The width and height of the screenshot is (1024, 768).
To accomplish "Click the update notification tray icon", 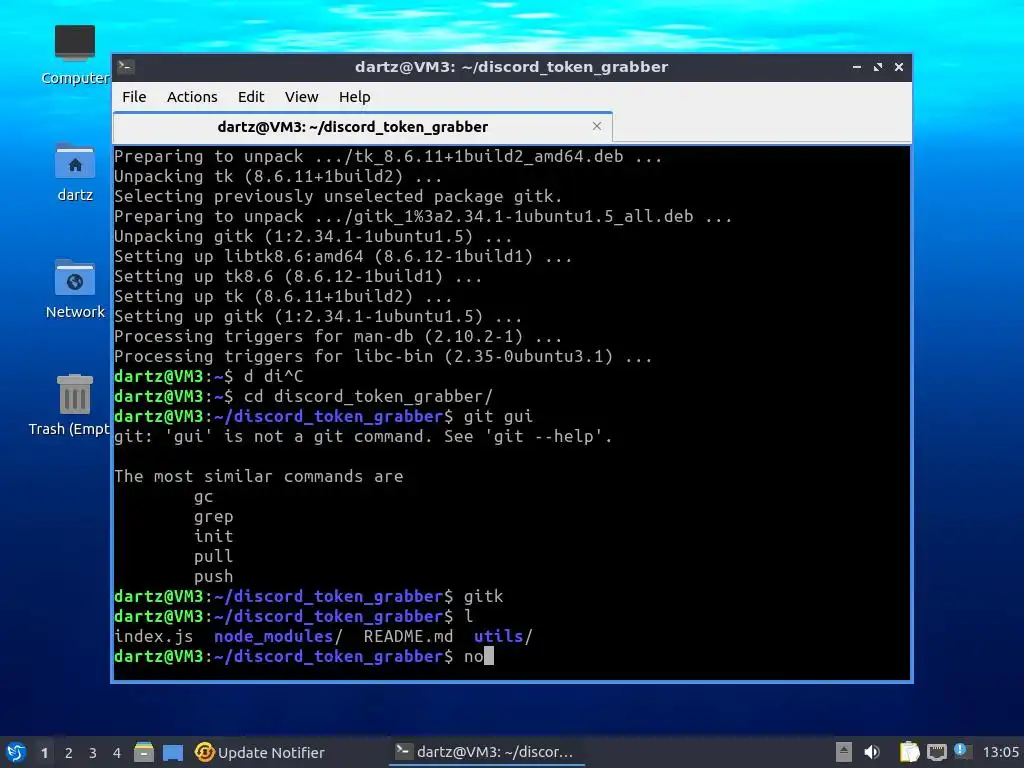I will coord(961,751).
